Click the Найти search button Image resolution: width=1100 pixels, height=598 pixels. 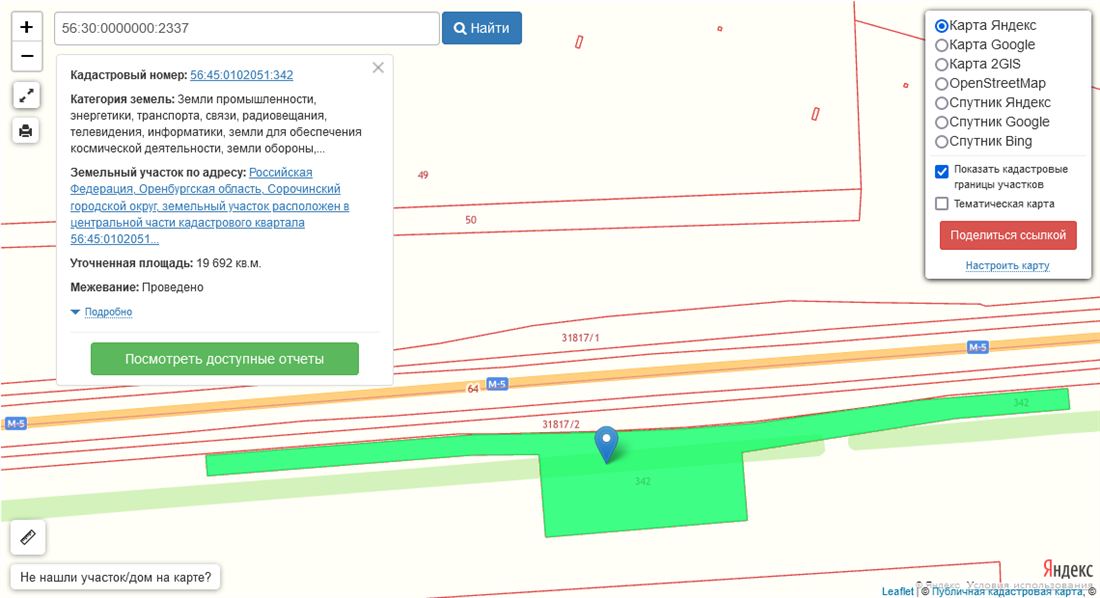481,28
